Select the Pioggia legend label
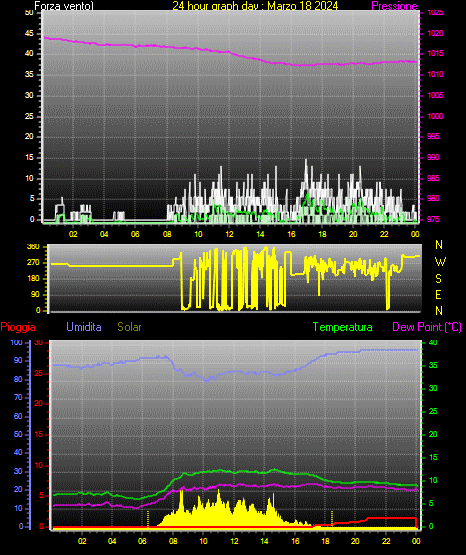 [18, 327]
